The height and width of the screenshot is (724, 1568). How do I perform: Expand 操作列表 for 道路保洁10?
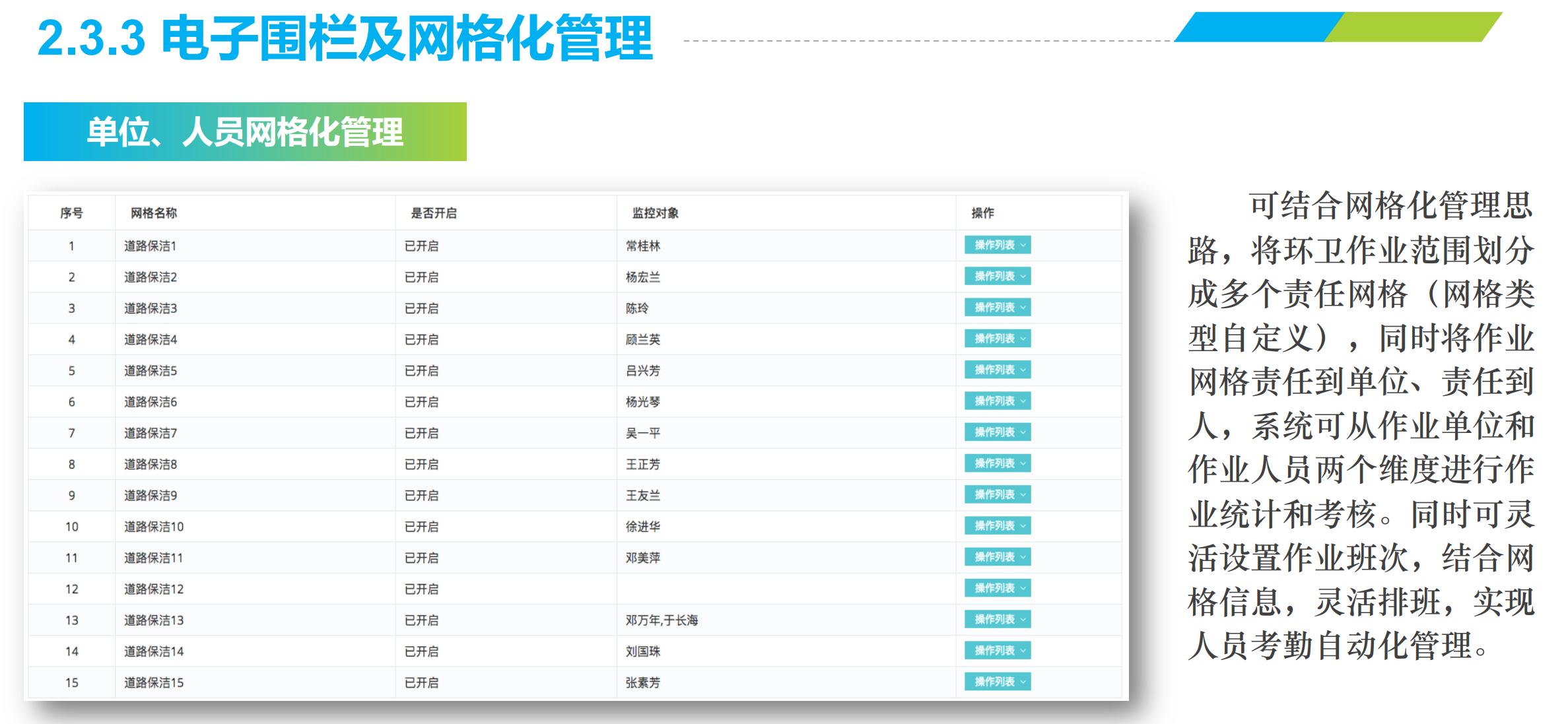[997, 525]
